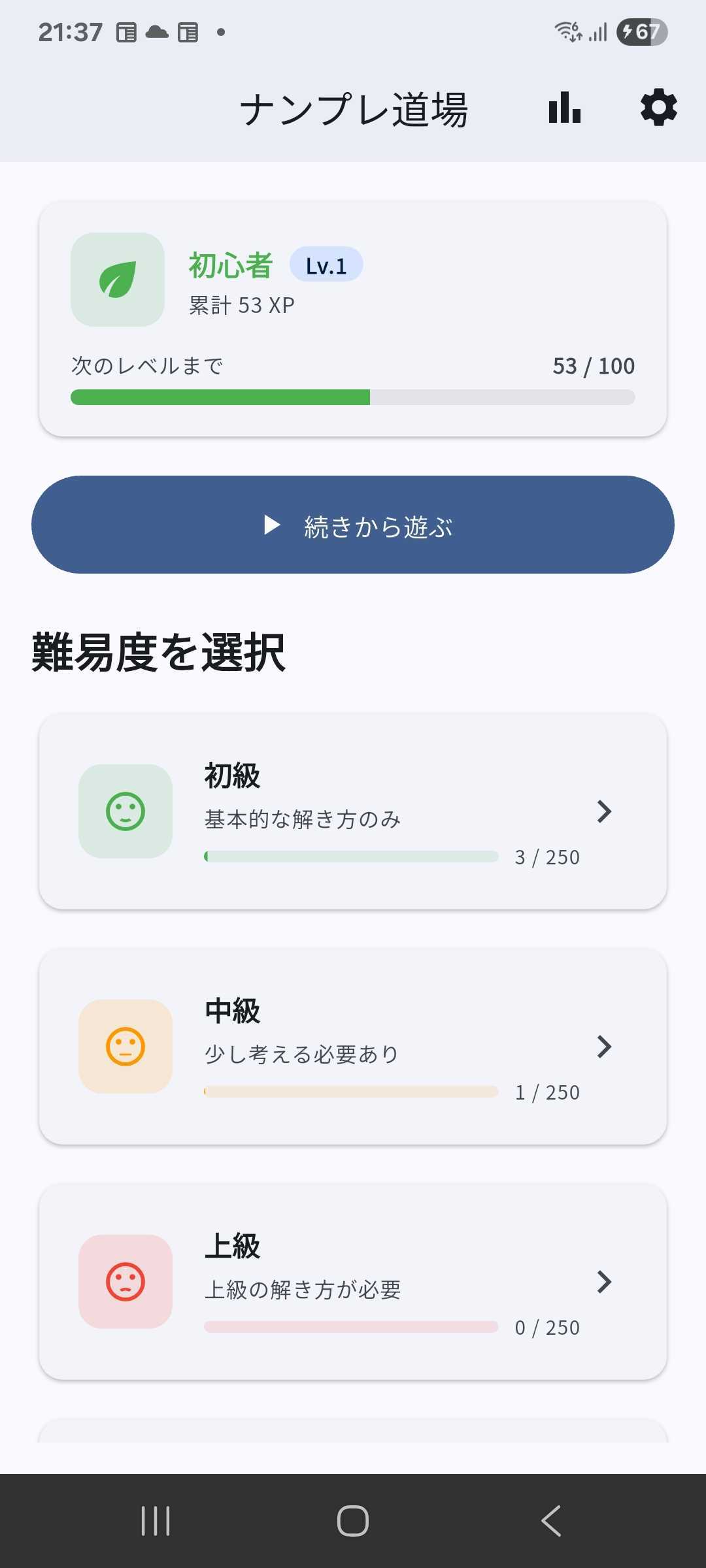706x1568 pixels.
Task: Tap the orange neutral face 中級 icon
Action: coord(126,1047)
